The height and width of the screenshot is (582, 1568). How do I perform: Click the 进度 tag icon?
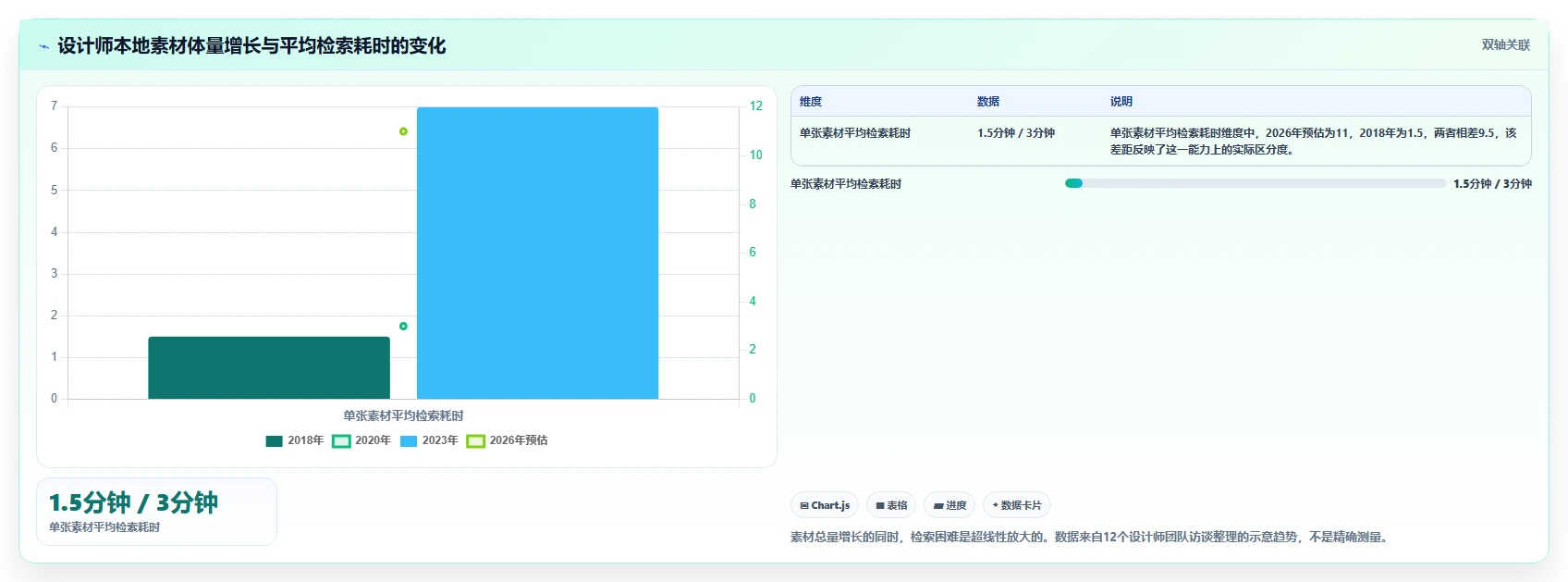click(938, 506)
